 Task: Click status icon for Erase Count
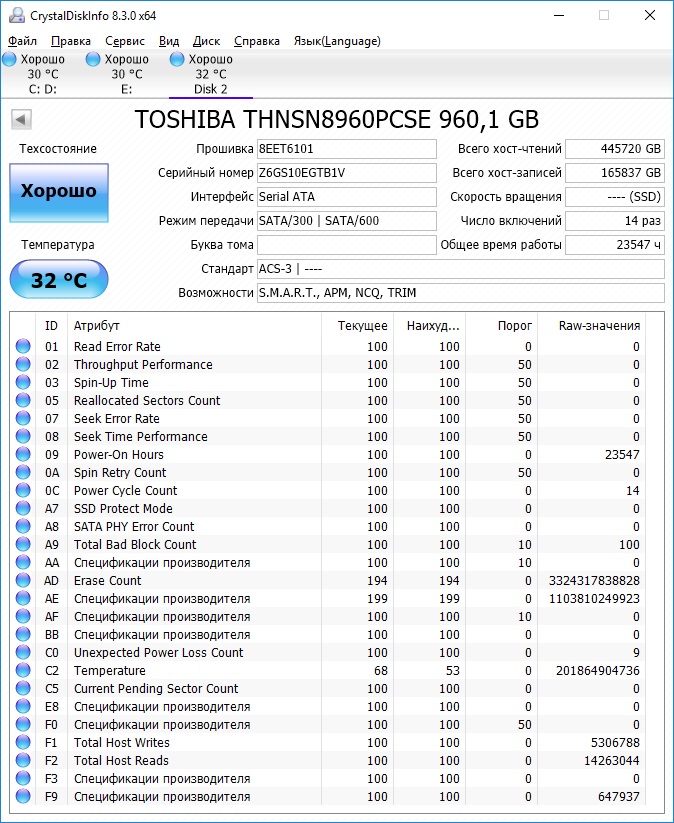(x=23, y=580)
